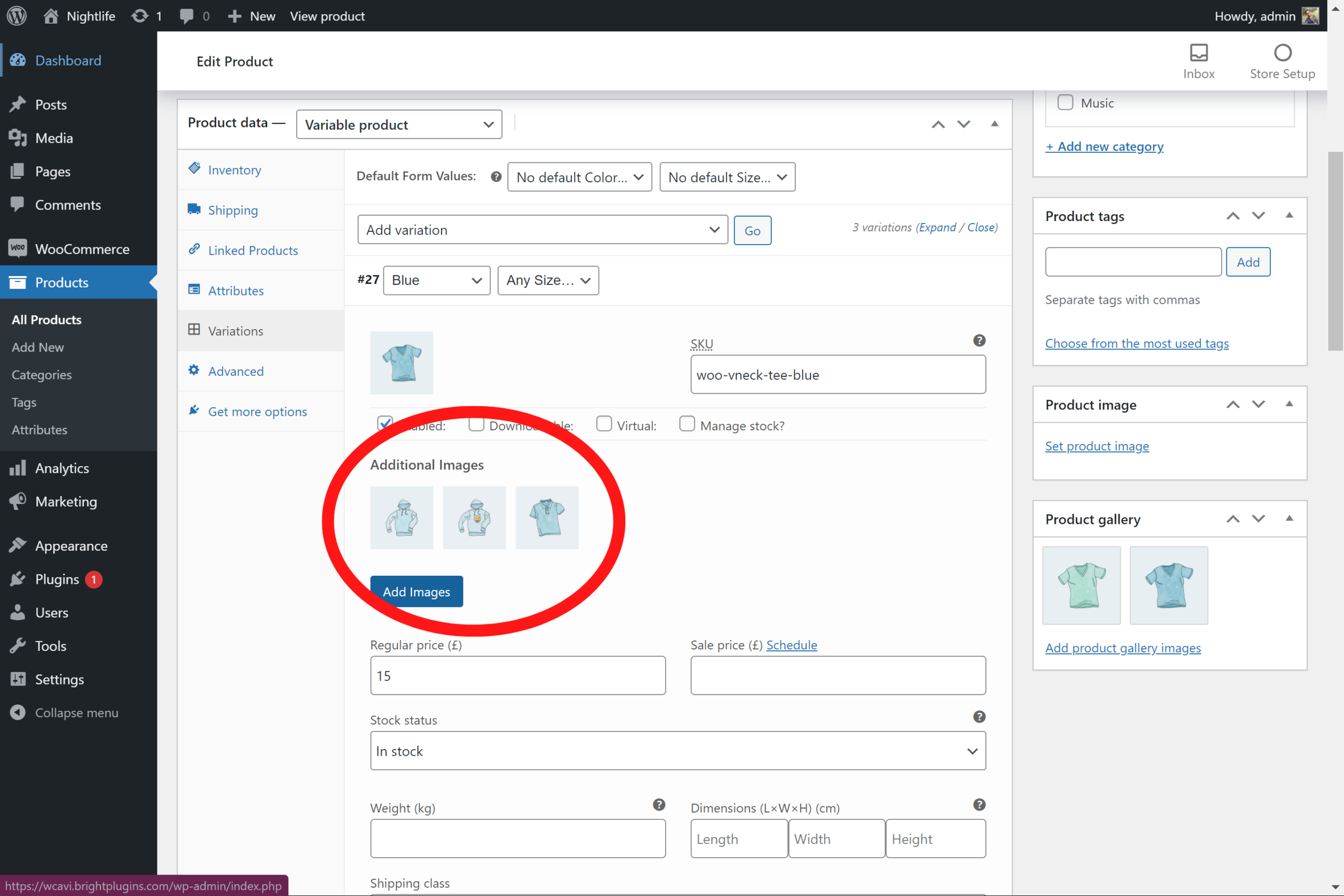This screenshot has width=1344, height=896.
Task: Click the Default Form Values help icon
Action: click(x=496, y=176)
